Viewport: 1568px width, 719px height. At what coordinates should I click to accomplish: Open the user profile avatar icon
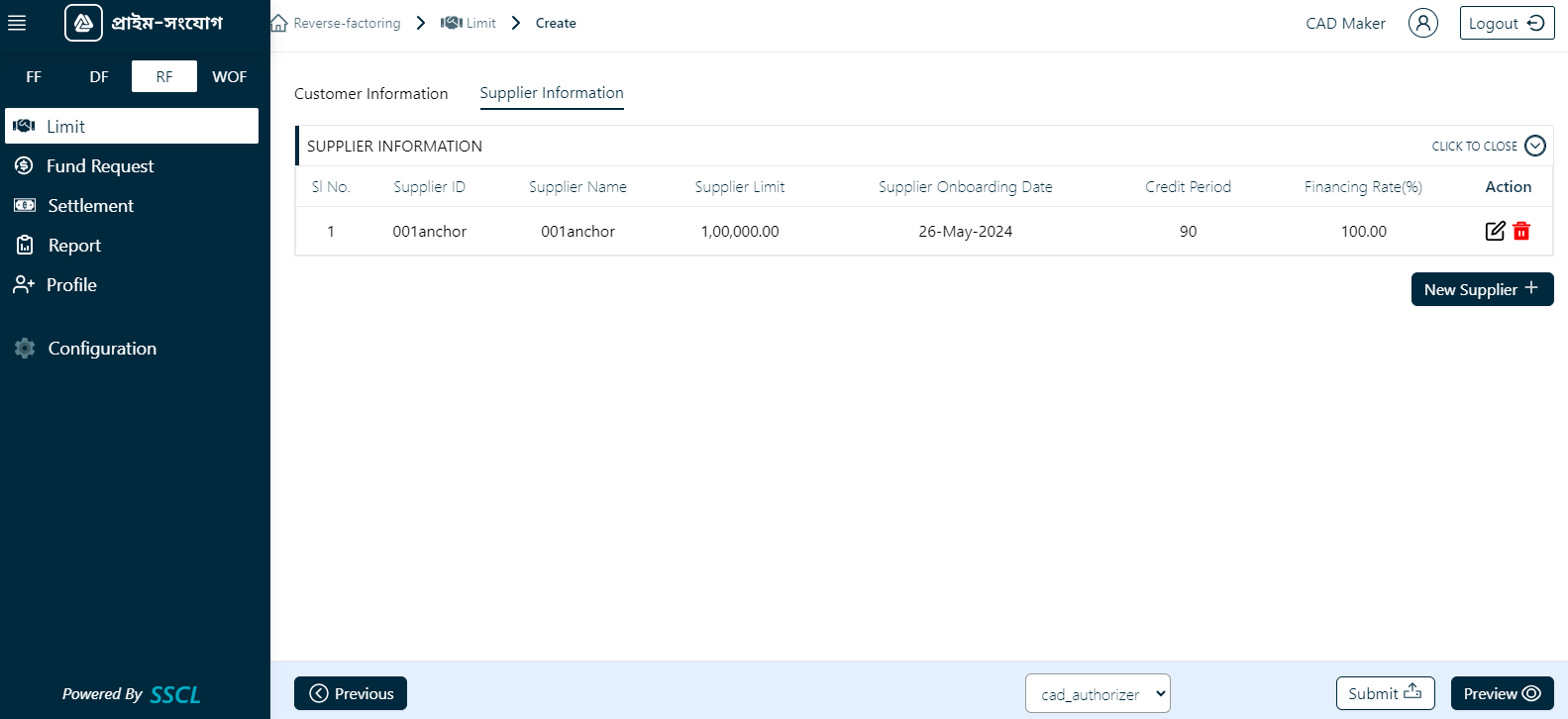[1423, 23]
